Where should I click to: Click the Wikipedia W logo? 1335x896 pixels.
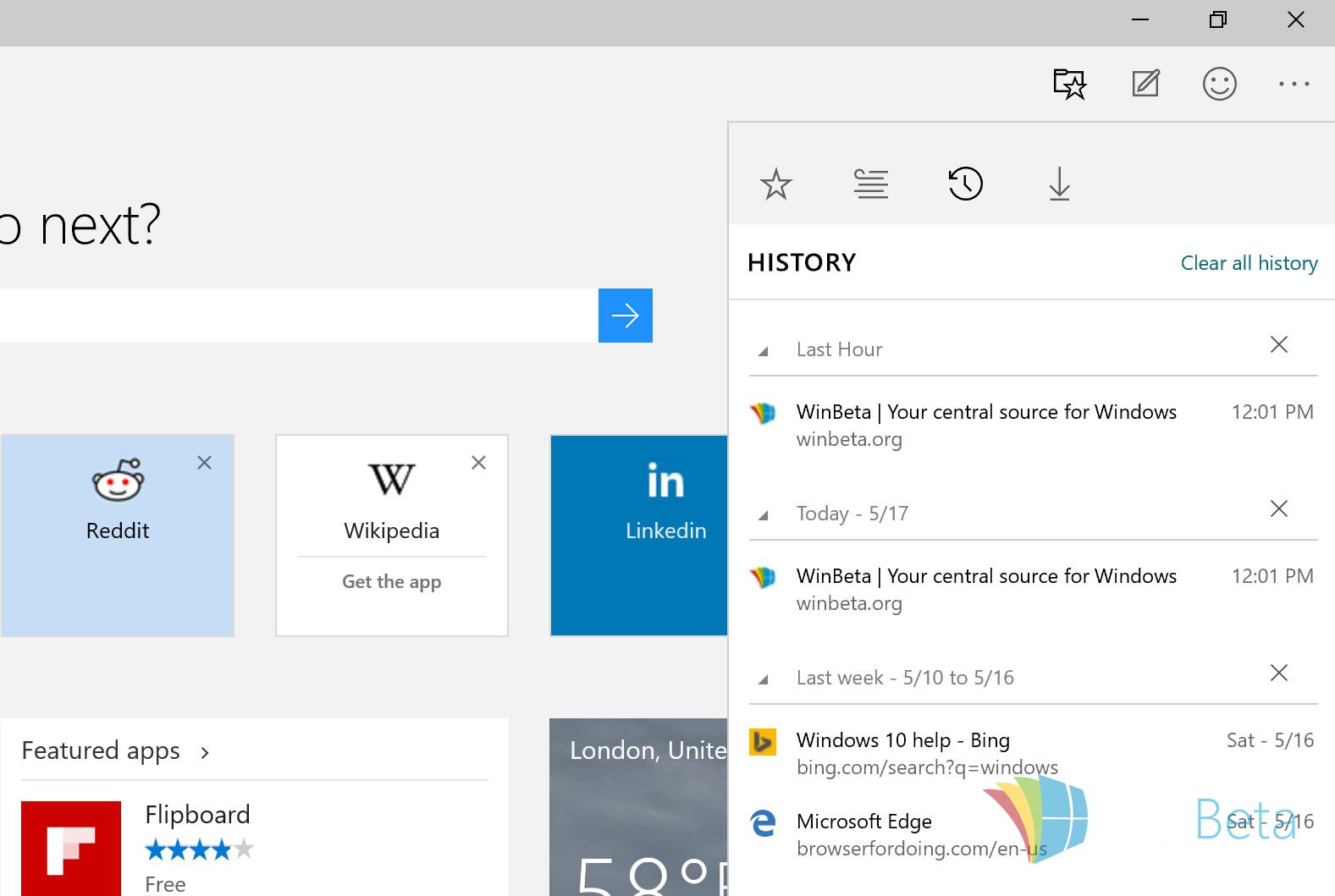(x=392, y=480)
